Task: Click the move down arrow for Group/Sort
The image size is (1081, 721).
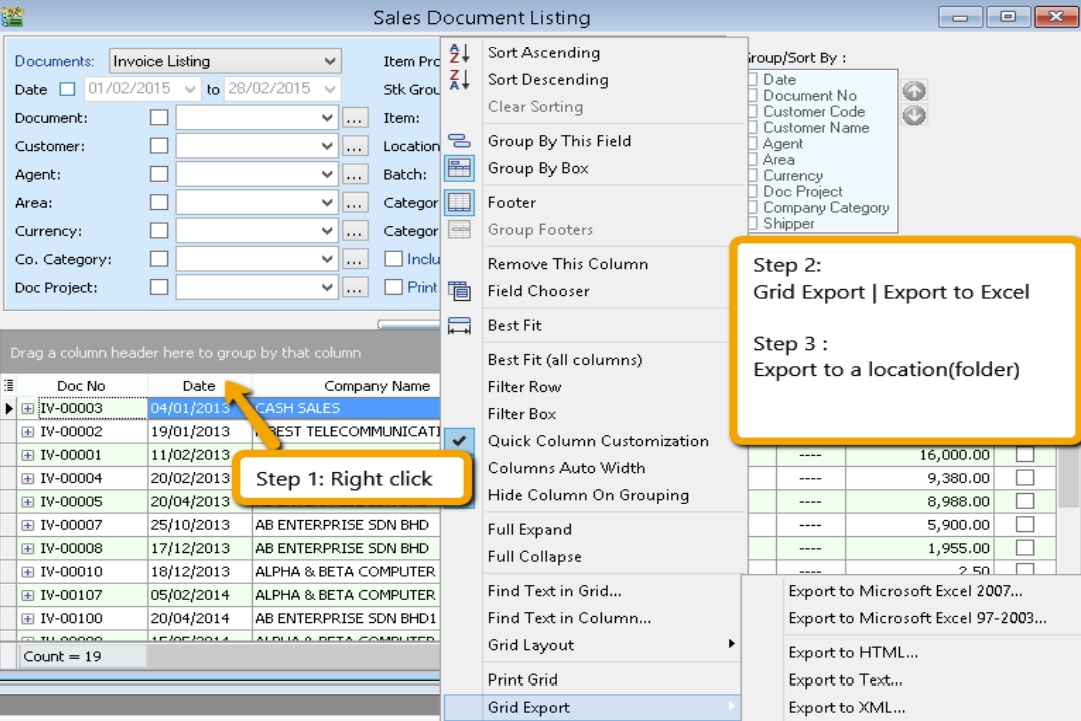Action: pos(914,115)
